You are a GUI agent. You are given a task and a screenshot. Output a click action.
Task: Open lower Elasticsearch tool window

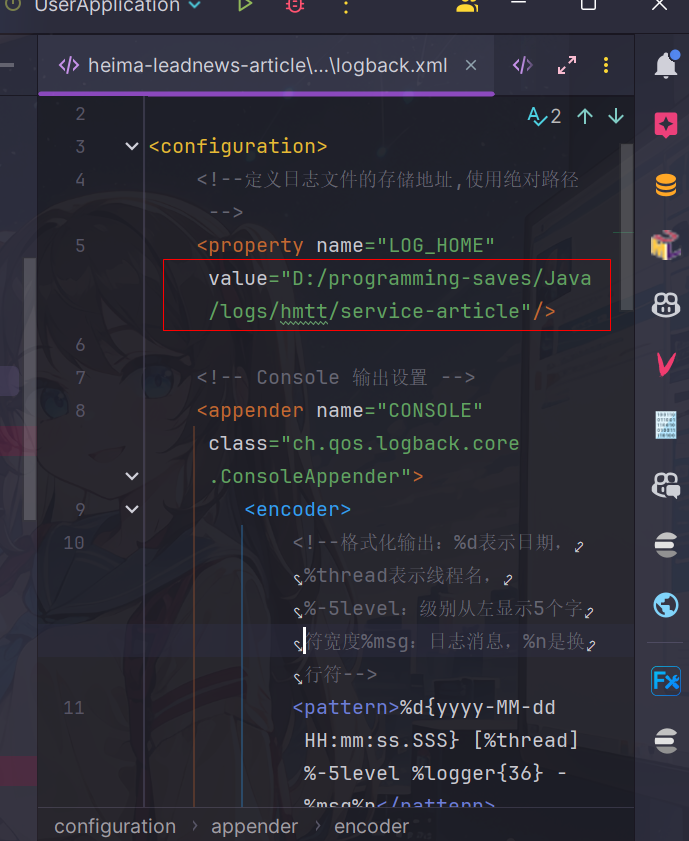[666, 741]
